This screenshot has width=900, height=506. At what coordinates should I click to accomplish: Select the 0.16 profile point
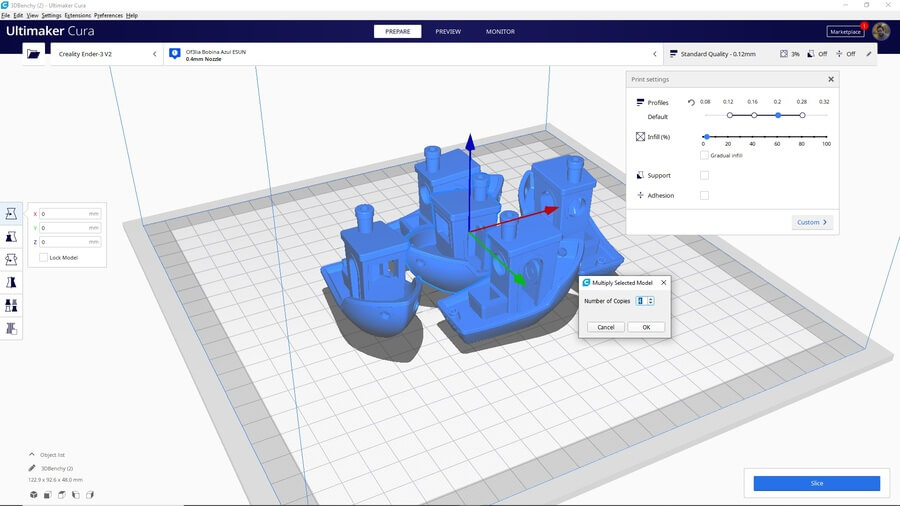pyautogui.click(x=754, y=115)
